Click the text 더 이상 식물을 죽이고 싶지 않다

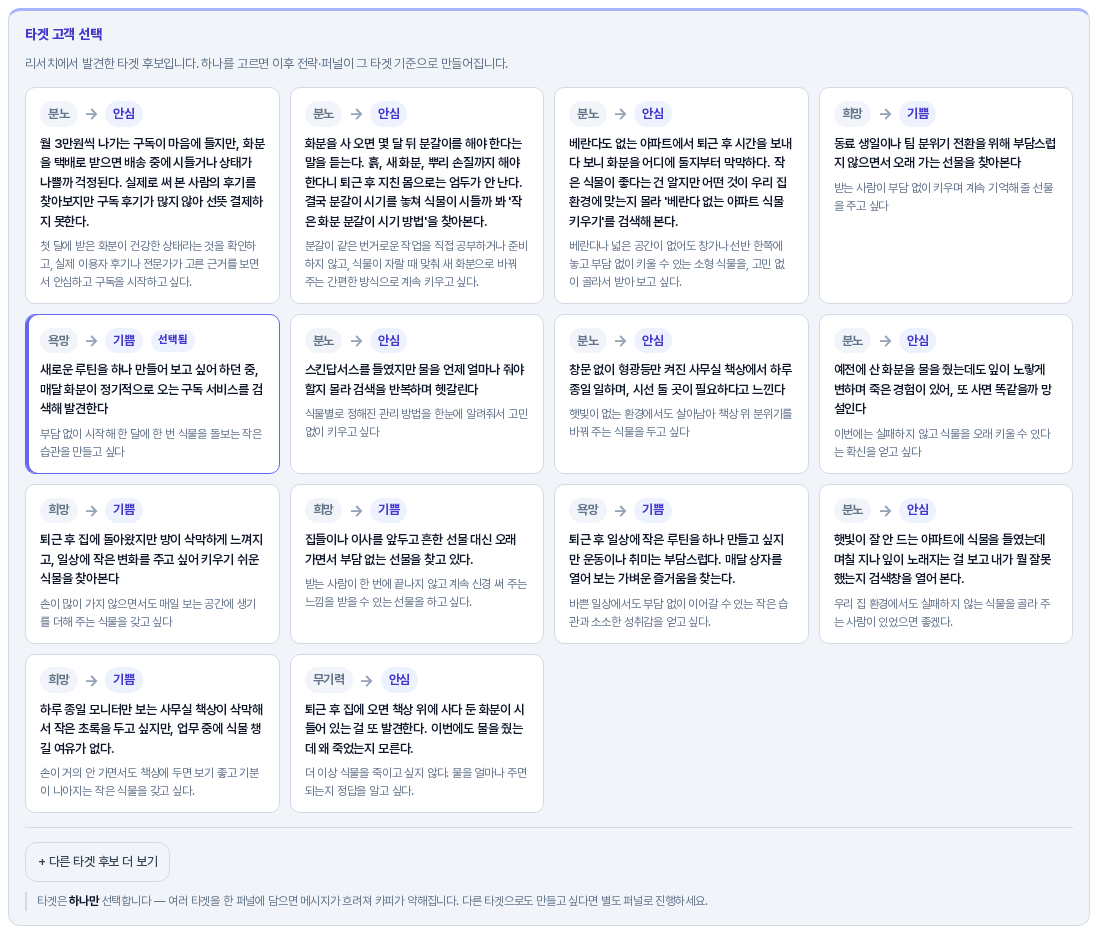pyautogui.click(x=416, y=782)
